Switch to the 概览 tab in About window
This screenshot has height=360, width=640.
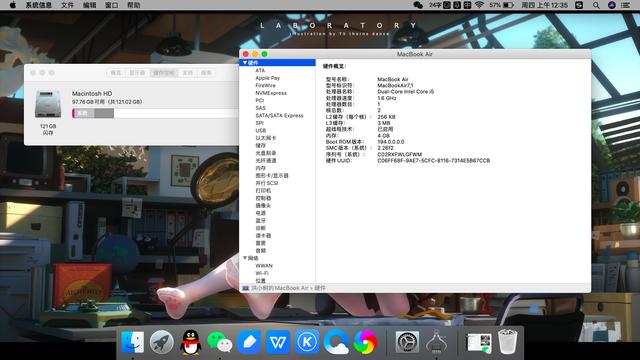click(x=116, y=73)
